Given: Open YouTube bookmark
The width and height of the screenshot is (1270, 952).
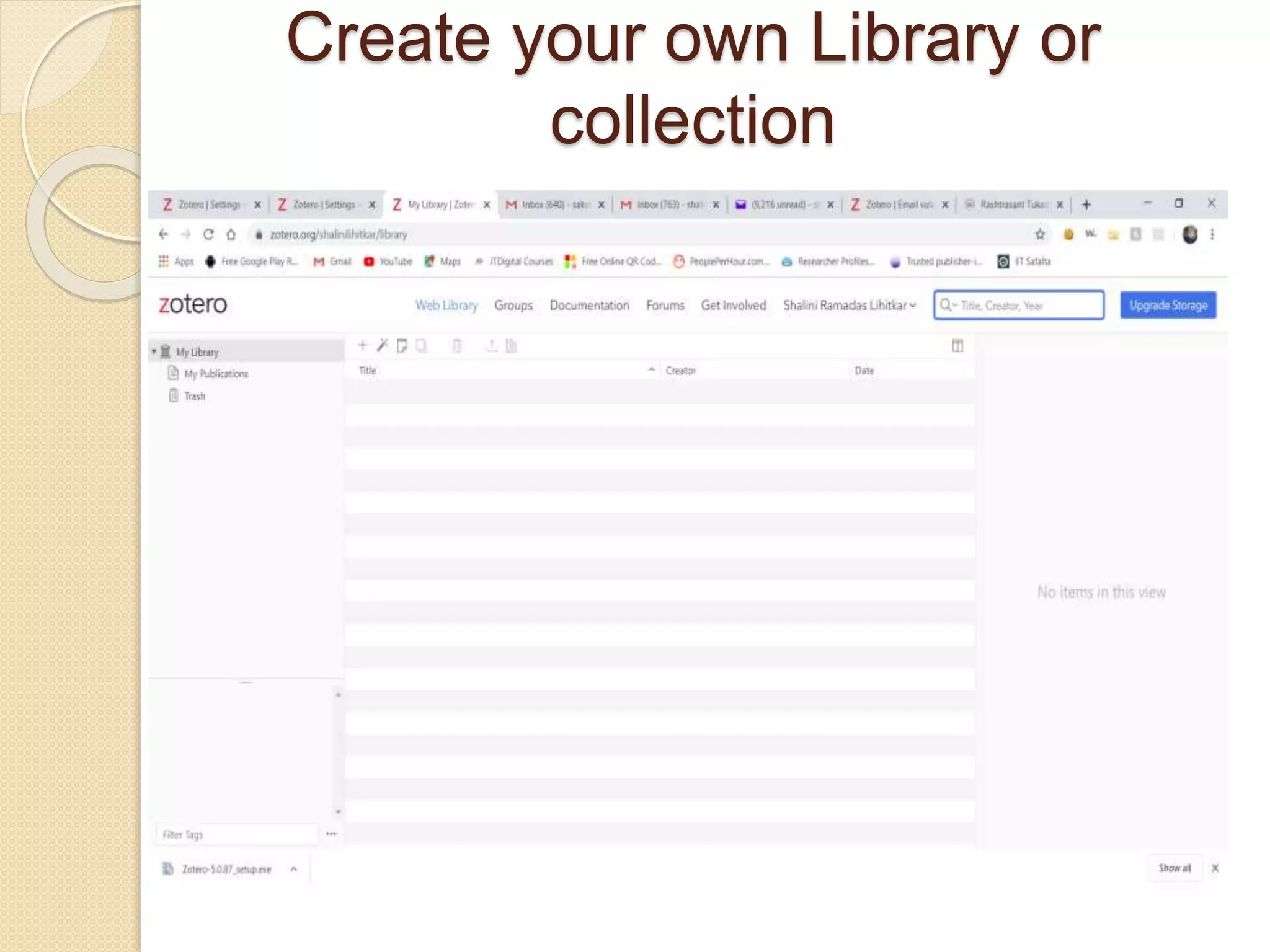Looking at the screenshot, I should click(388, 262).
